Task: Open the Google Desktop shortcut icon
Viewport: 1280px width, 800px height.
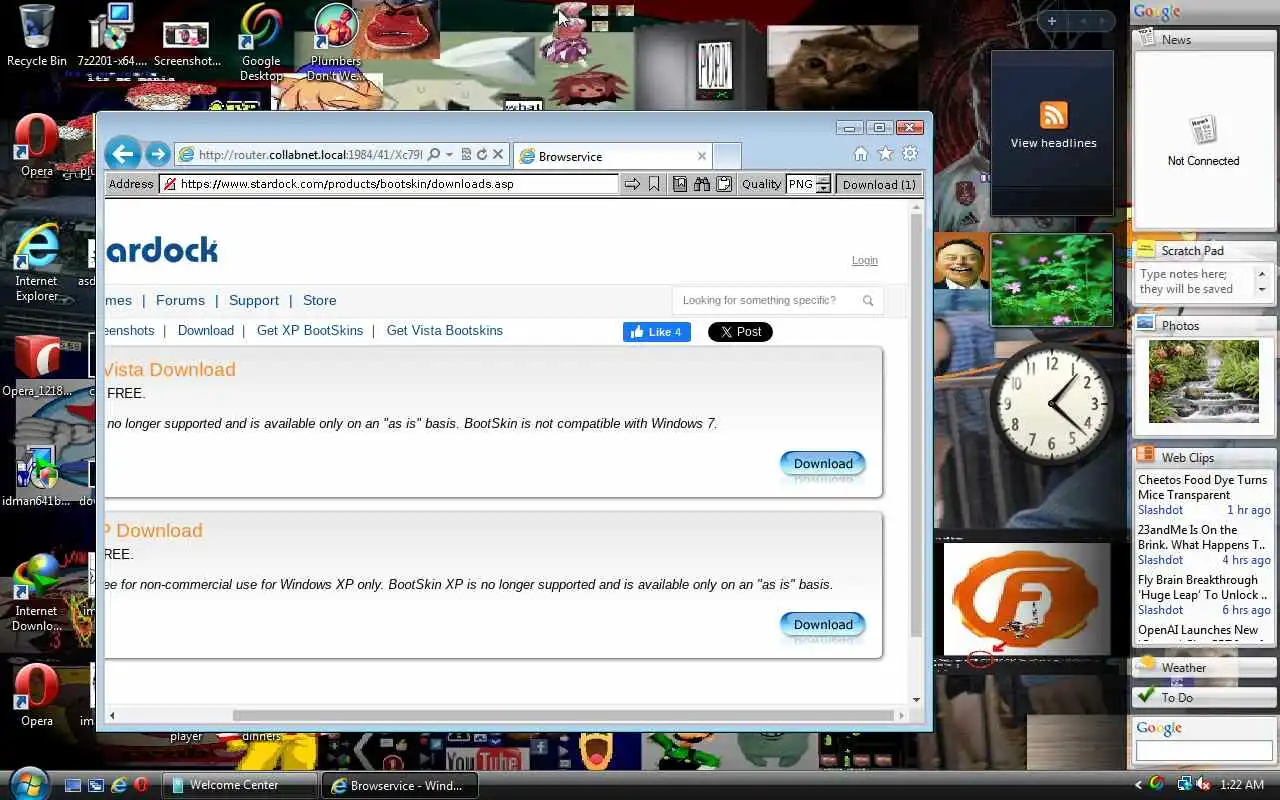Action: [x=261, y=43]
